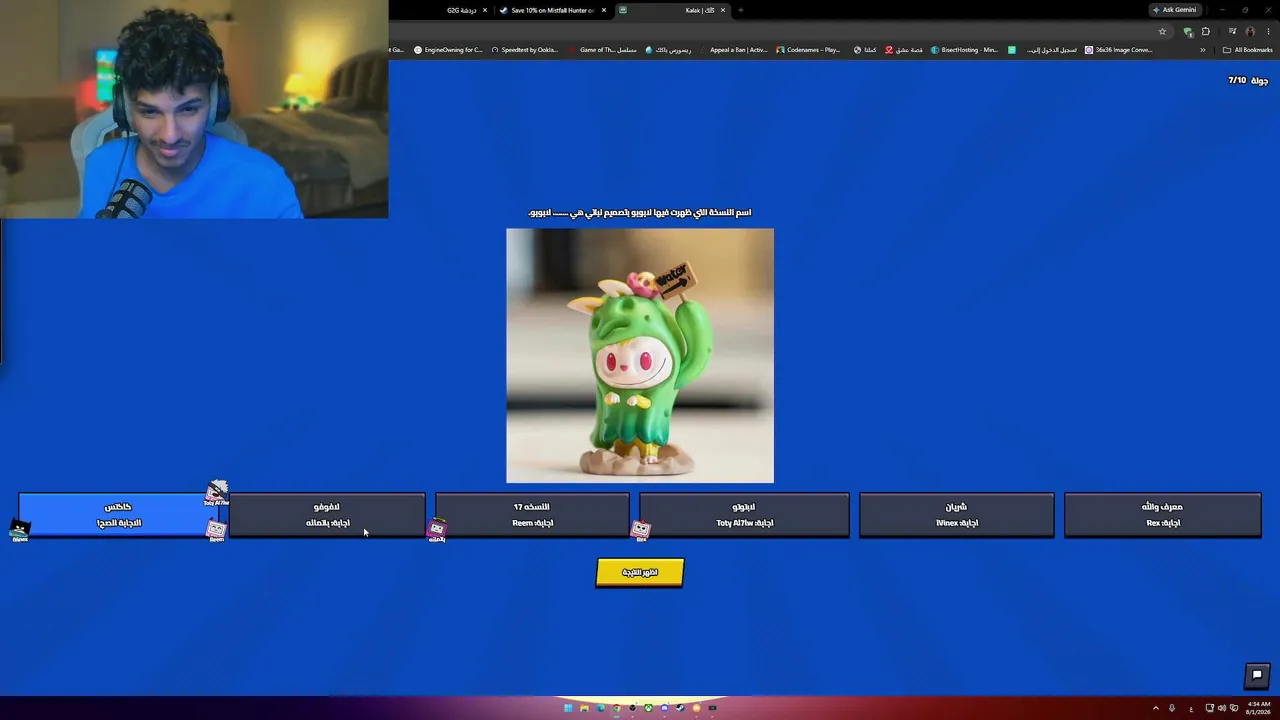
Task: Click the Ask Gemini button
Action: coord(1174,10)
